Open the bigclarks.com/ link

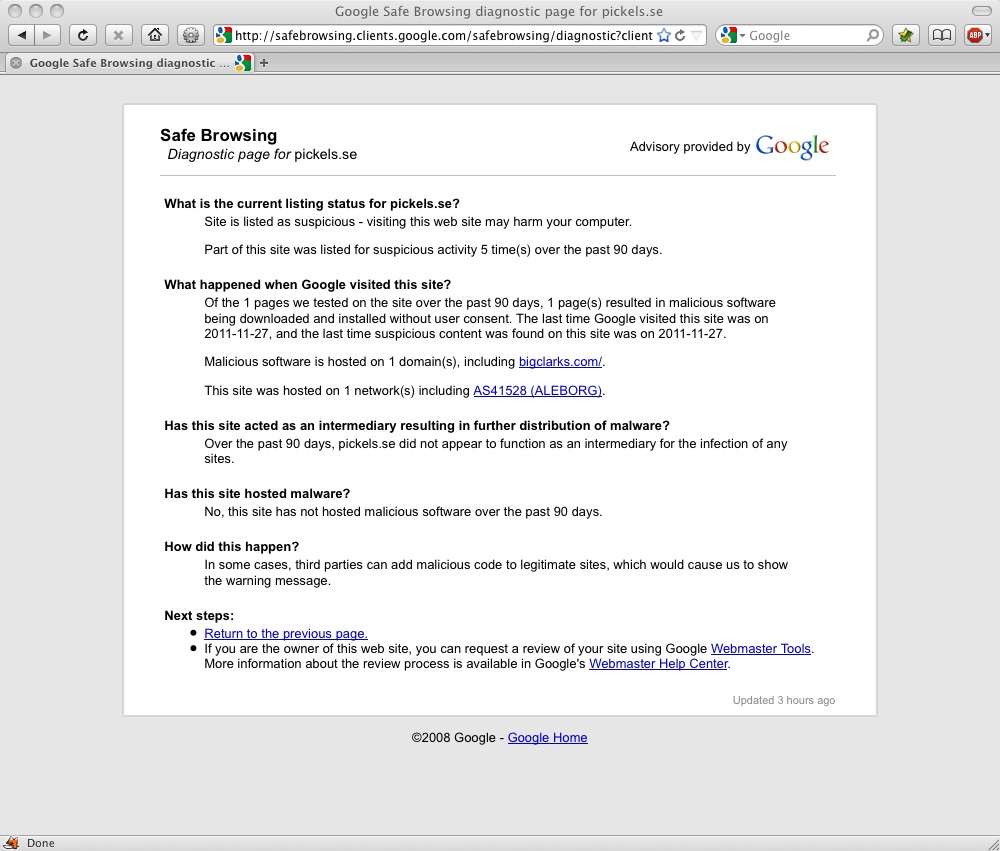tap(560, 362)
